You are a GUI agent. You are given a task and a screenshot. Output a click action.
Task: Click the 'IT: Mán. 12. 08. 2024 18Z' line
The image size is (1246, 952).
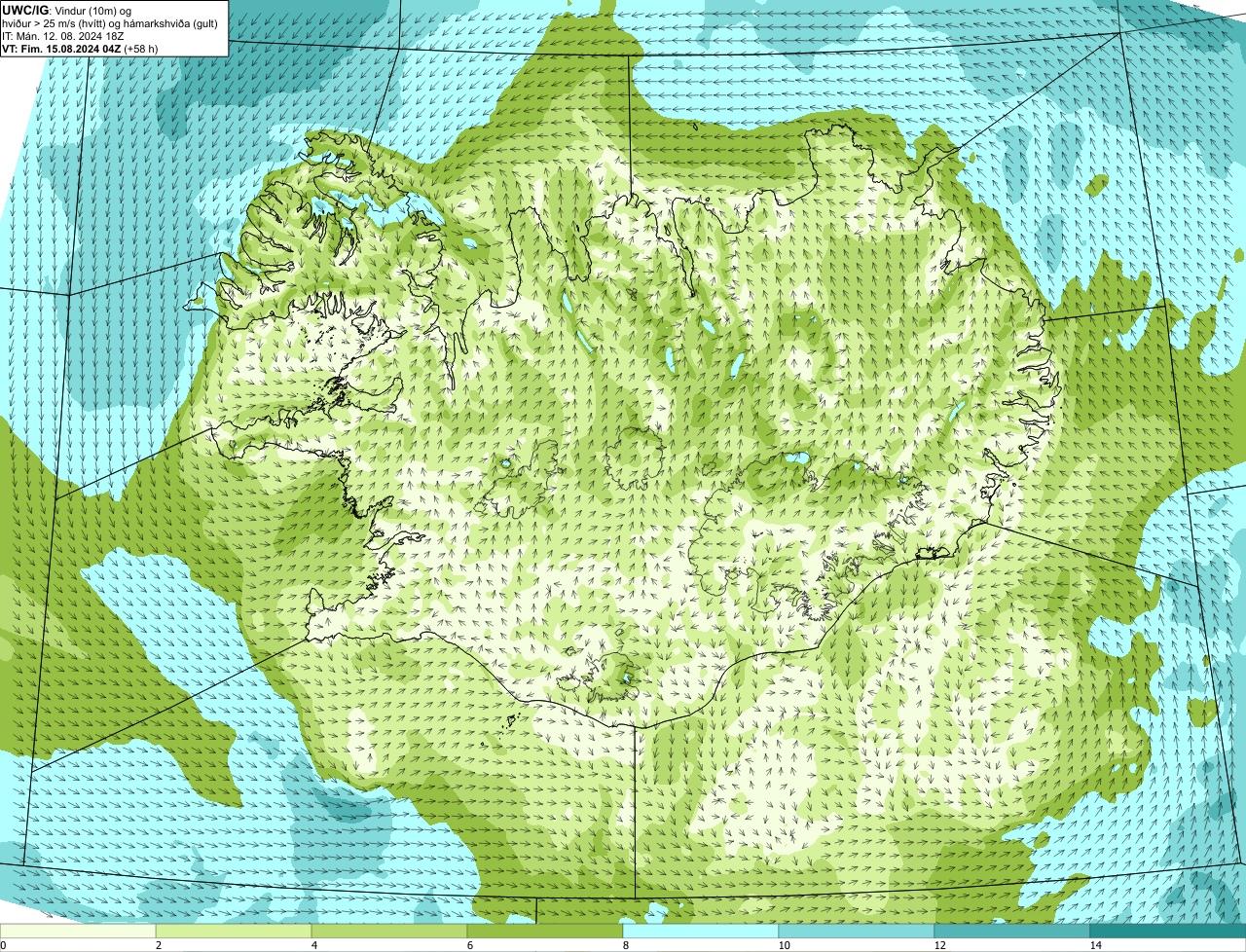click(x=63, y=35)
